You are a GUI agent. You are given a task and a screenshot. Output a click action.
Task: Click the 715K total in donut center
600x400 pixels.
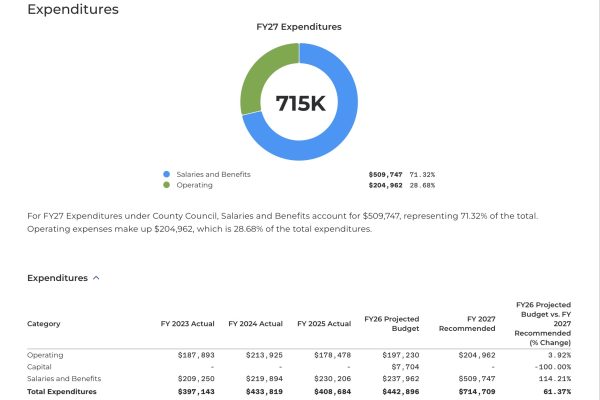(x=300, y=102)
